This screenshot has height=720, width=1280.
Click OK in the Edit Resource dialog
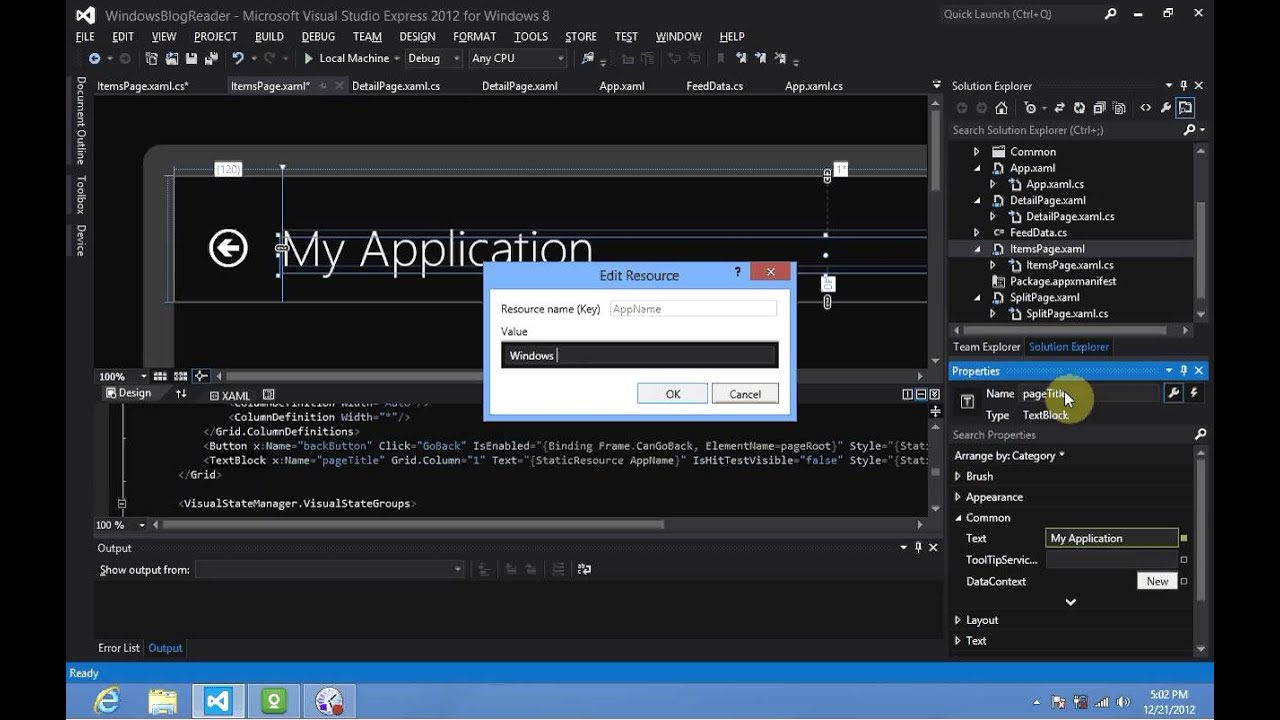[673, 394]
